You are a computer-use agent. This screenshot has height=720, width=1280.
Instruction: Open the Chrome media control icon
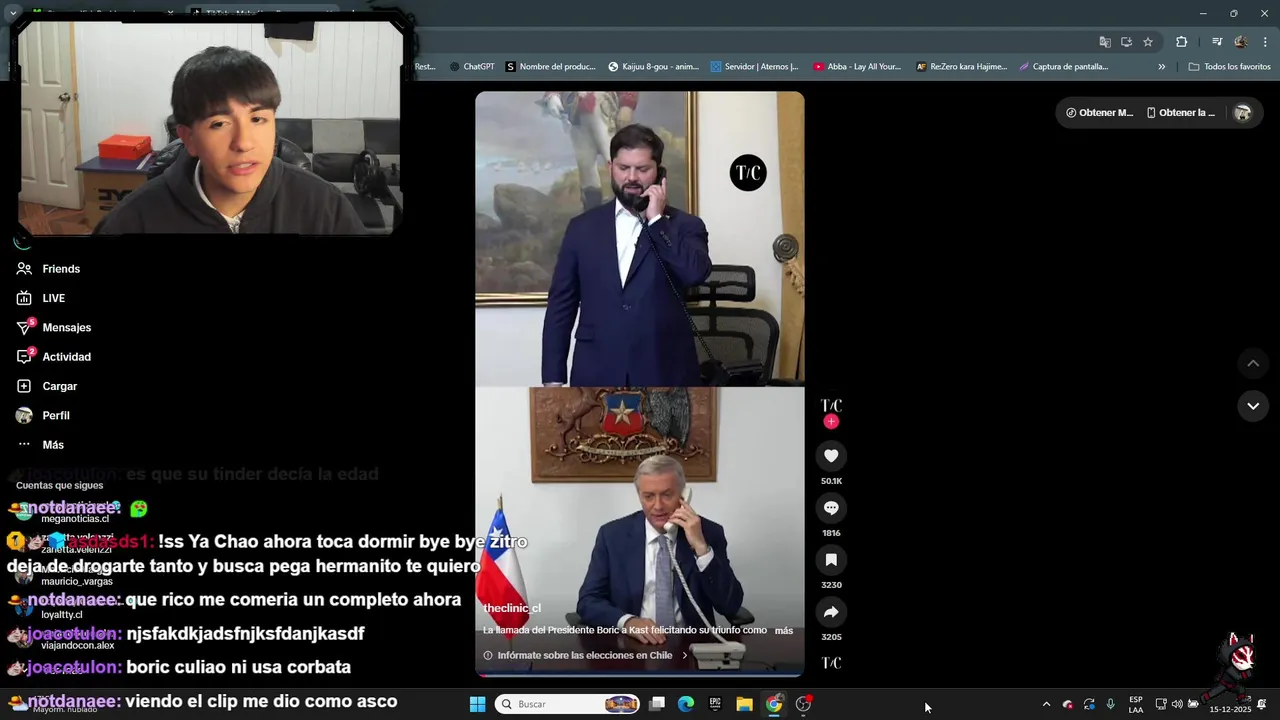pos(1217,42)
